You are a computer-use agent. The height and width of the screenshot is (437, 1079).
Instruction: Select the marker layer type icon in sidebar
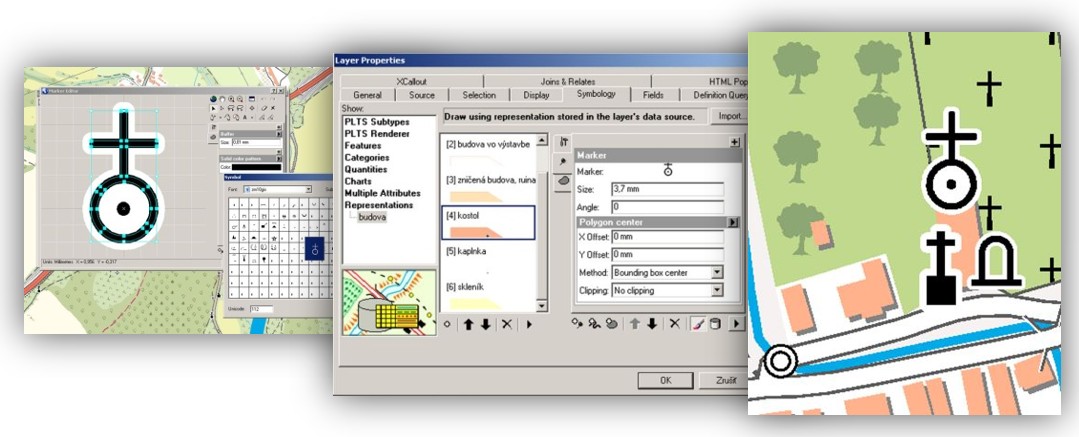pyautogui.click(x=564, y=161)
